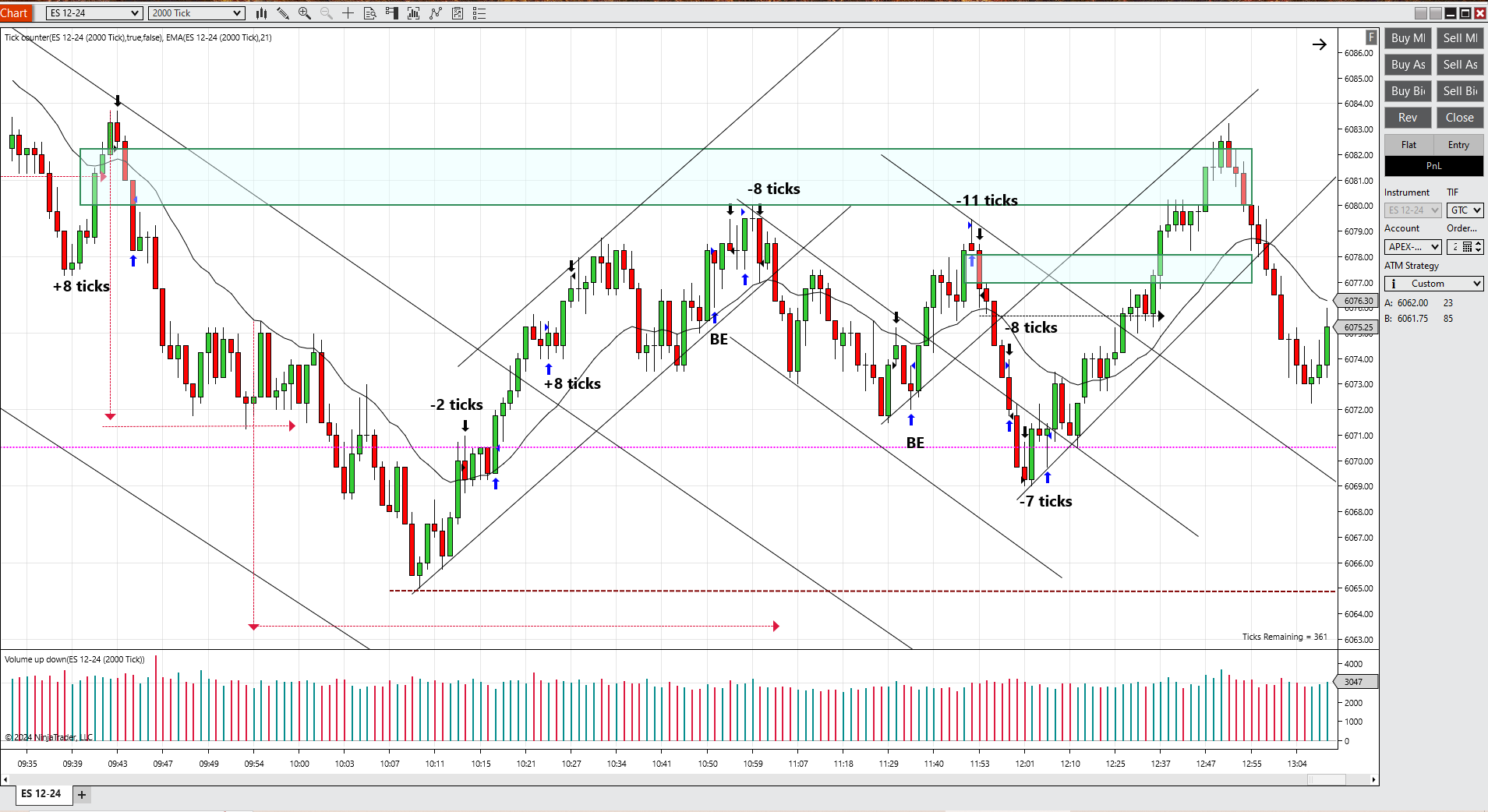Click the horizontal scrollbar right arrow

pos(1374,780)
